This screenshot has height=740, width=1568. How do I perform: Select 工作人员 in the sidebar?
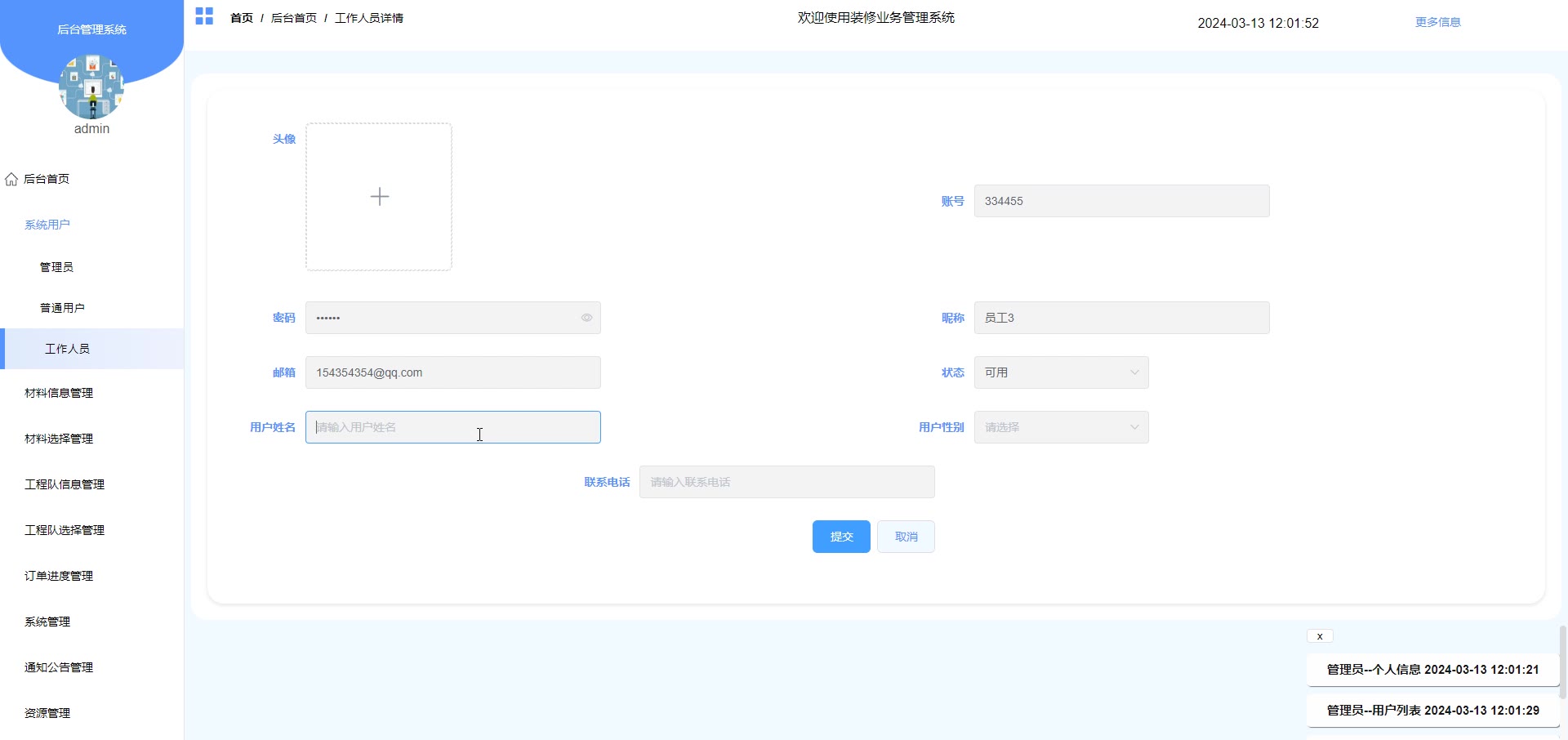(91, 349)
